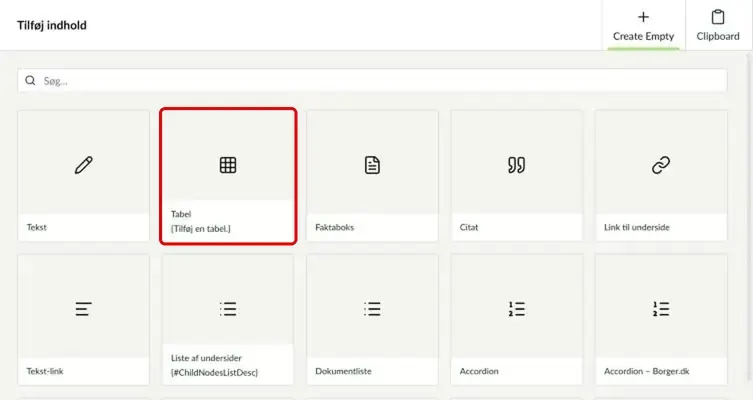Choose the Accordion – Borger.dk numbered list icon
This screenshot has width=753, height=400.
click(661, 309)
